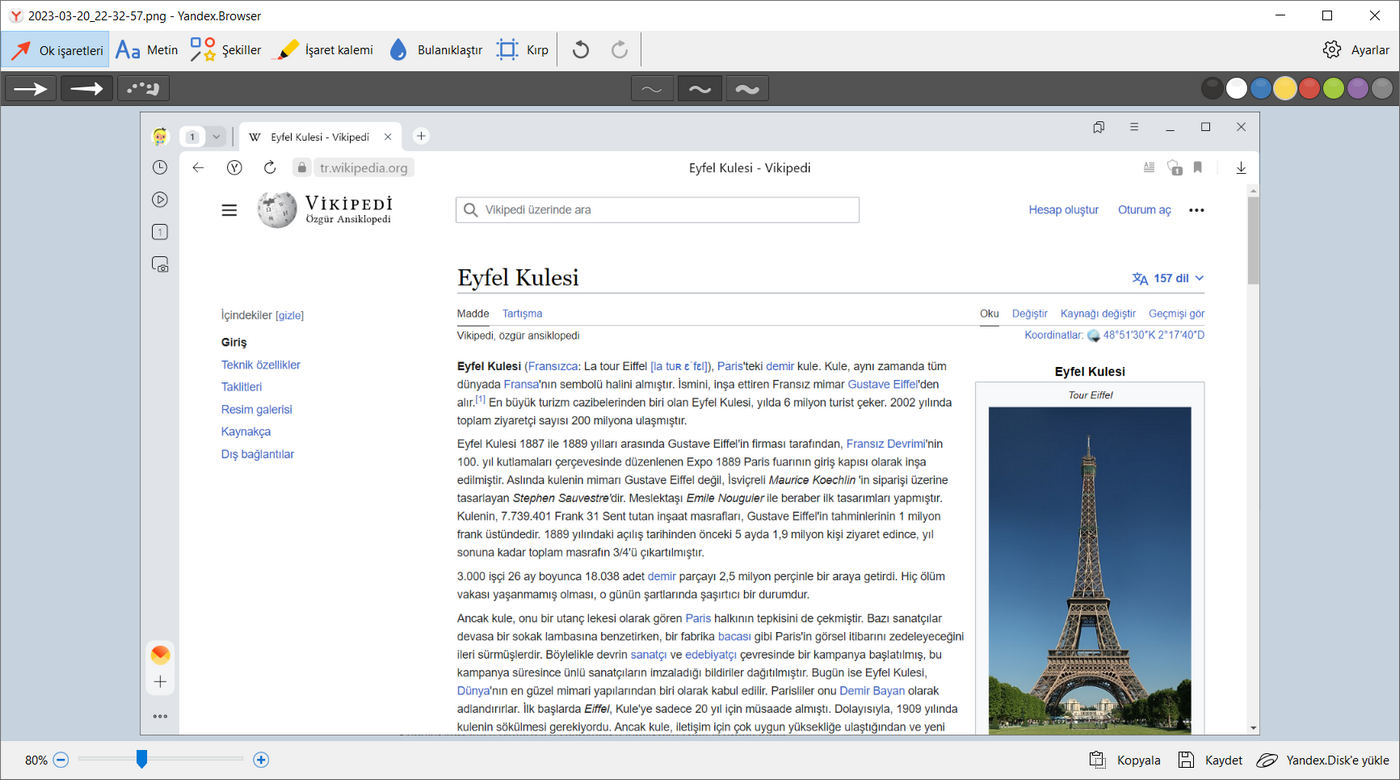Image resolution: width=1400 pixels, height=780 pixels.
Task: Click the zoom slider handle
Action: [142, 760]
